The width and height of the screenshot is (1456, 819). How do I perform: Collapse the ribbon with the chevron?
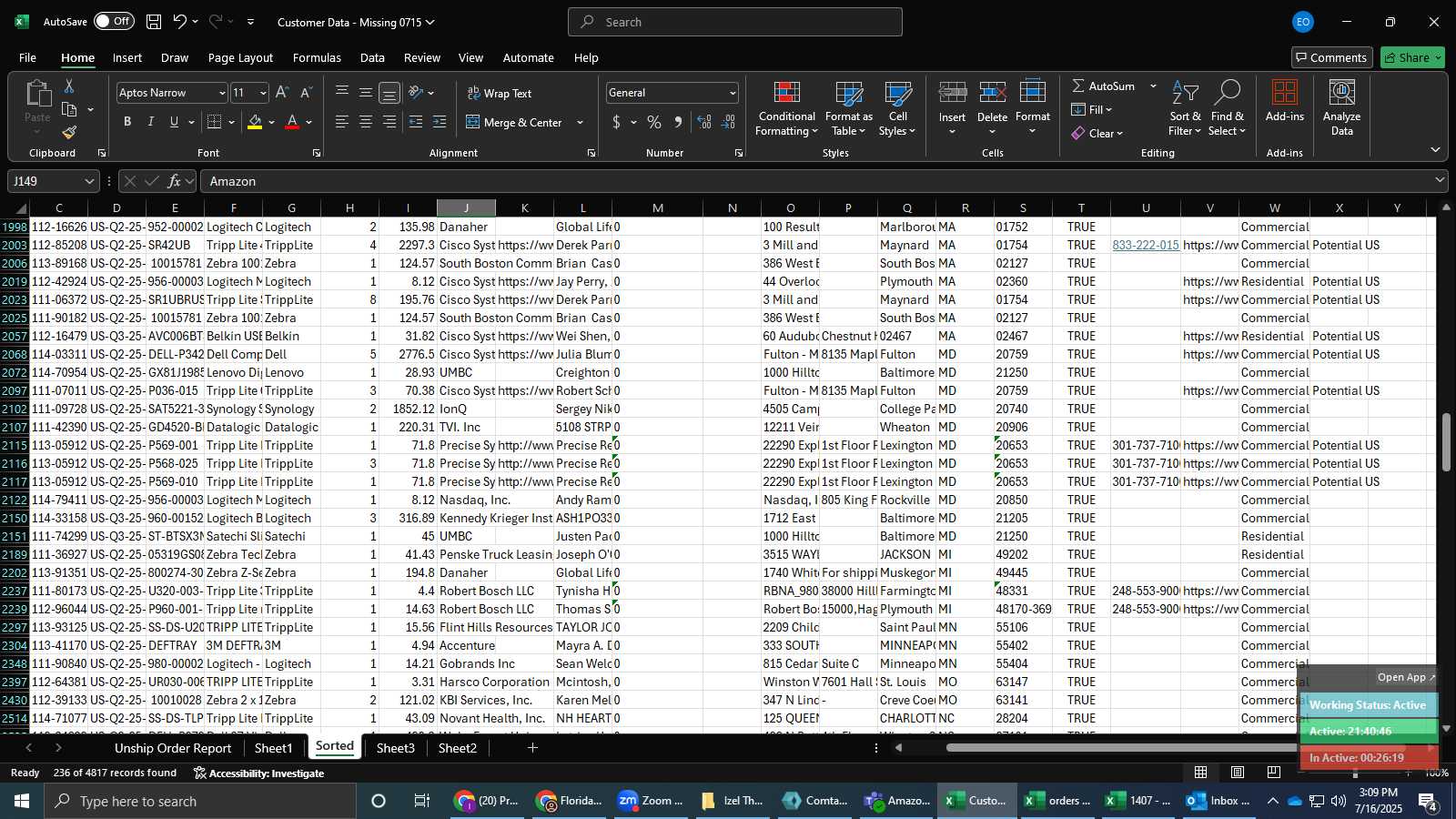[x=1435, y=150]
